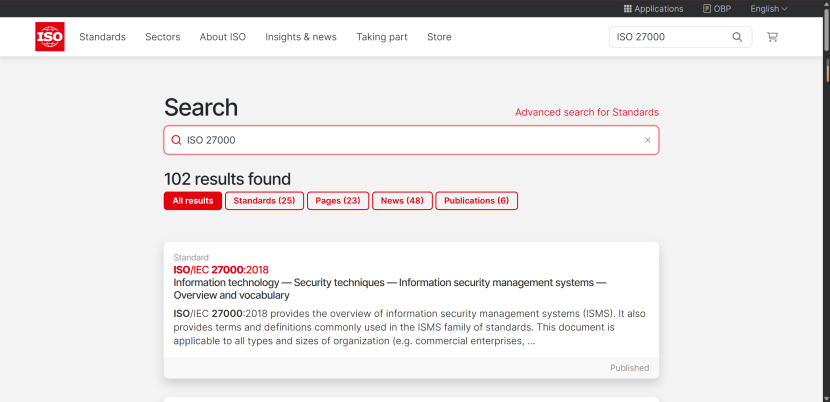The image size is (830, 402).
Task: Open the Standards menu
Action: 102,37
